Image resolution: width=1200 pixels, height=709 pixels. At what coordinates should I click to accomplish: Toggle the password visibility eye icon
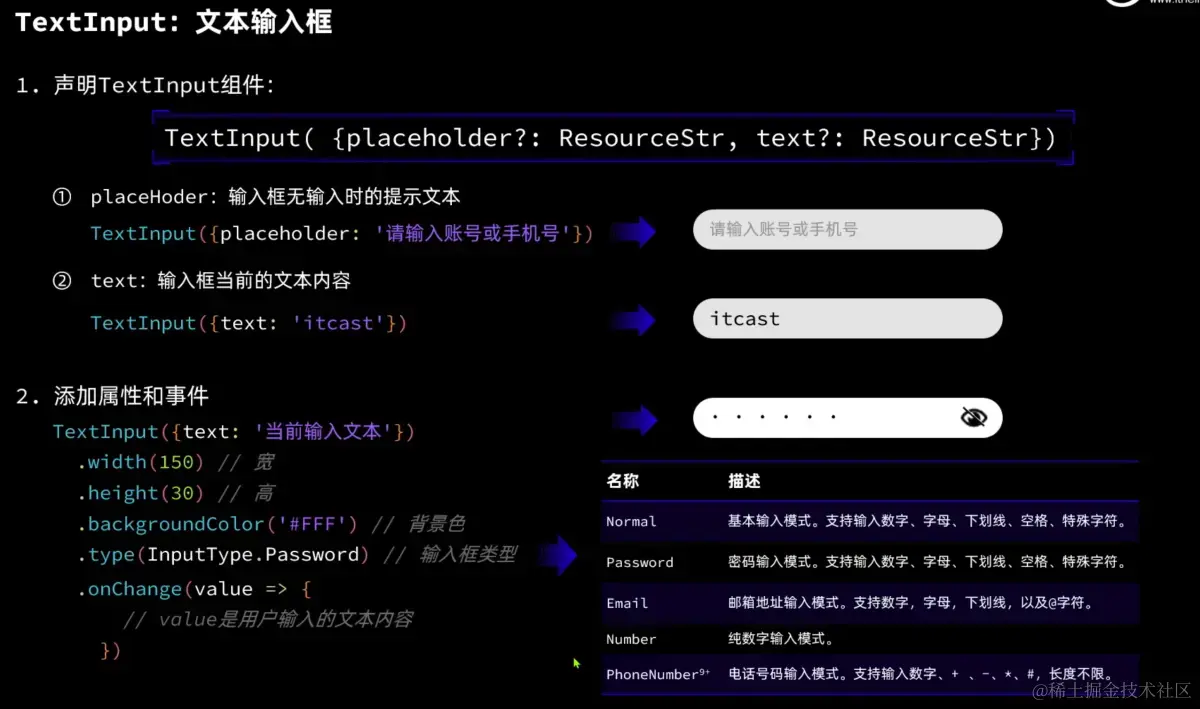973,417
